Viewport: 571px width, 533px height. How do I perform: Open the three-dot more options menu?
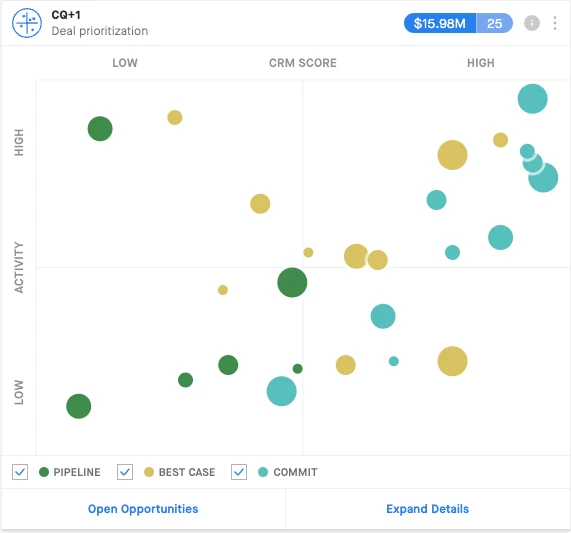point(555,23)
